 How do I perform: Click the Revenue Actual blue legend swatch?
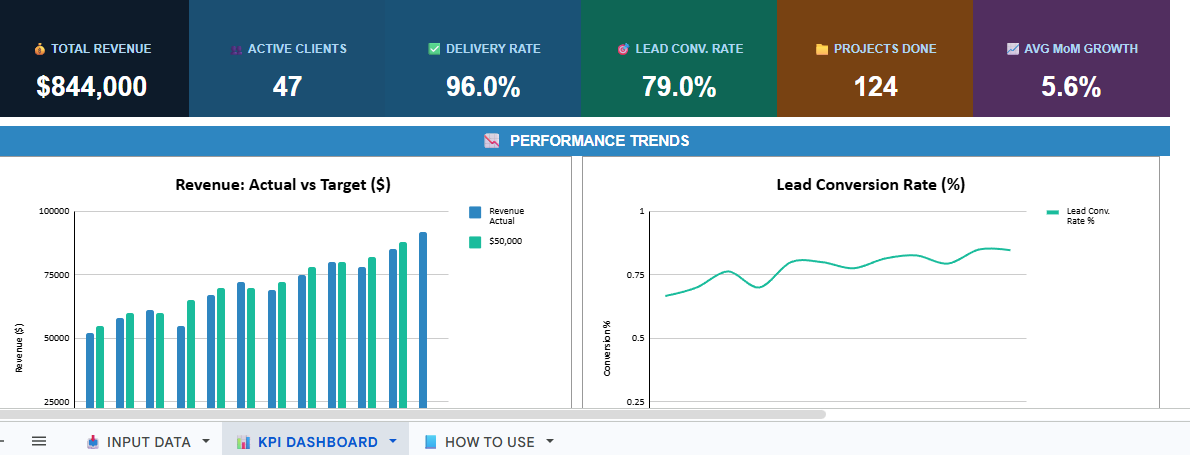coord(475,212)
